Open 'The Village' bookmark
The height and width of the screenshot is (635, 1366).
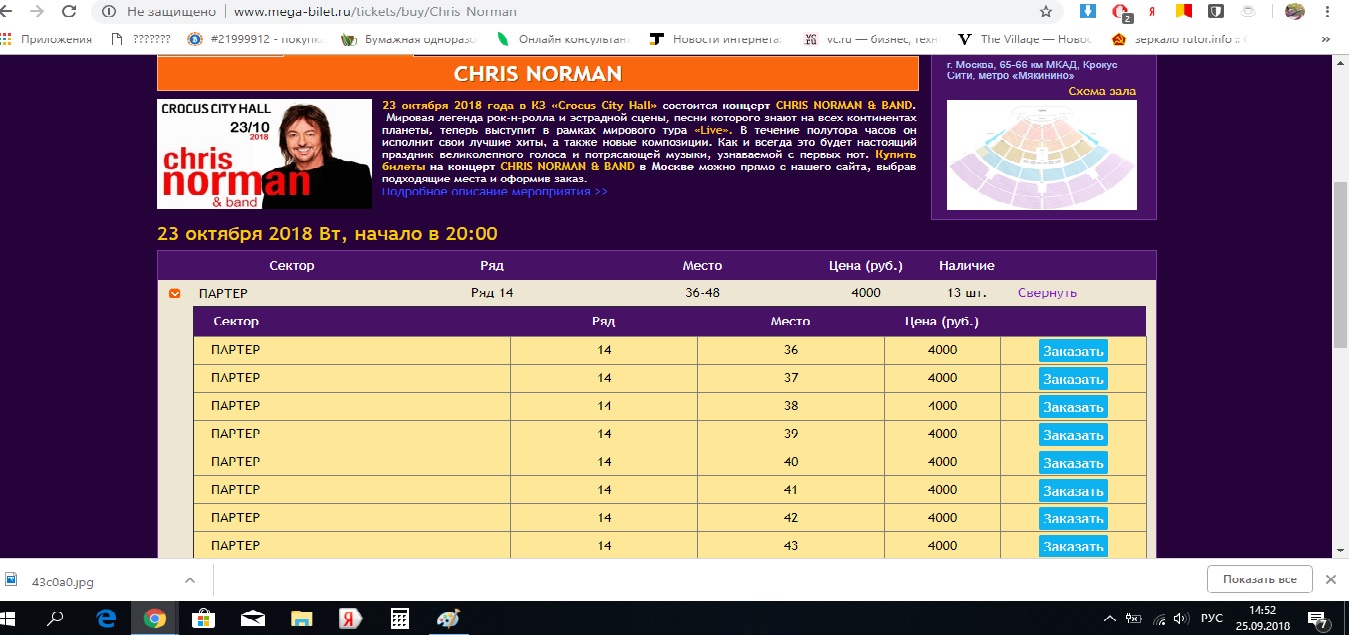[x=1019, y=39]
